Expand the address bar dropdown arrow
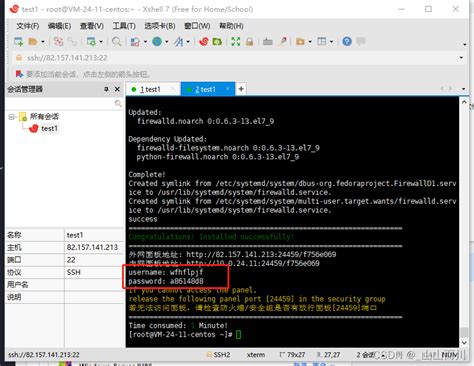 click(x=461, y=58)
